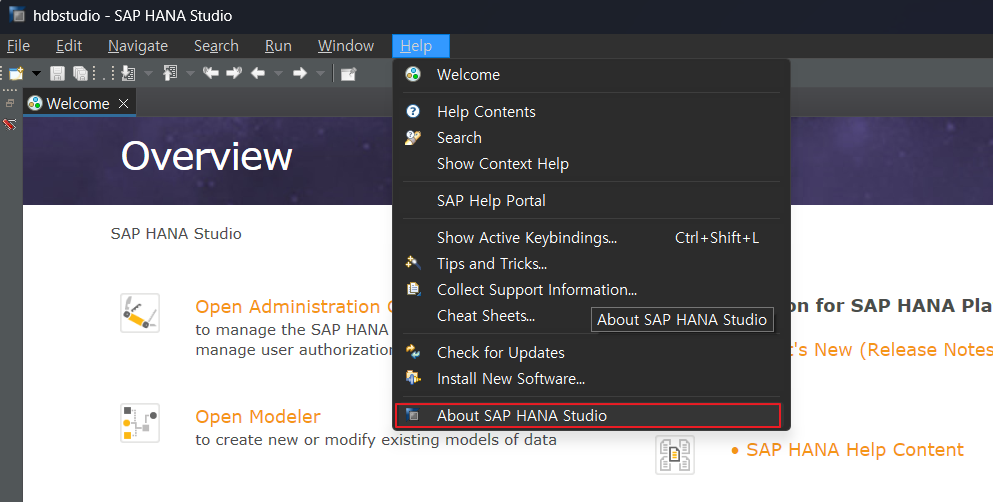Select Show Active Keybindings entry
The image size is (993, 502).
(x=591, y=238)
